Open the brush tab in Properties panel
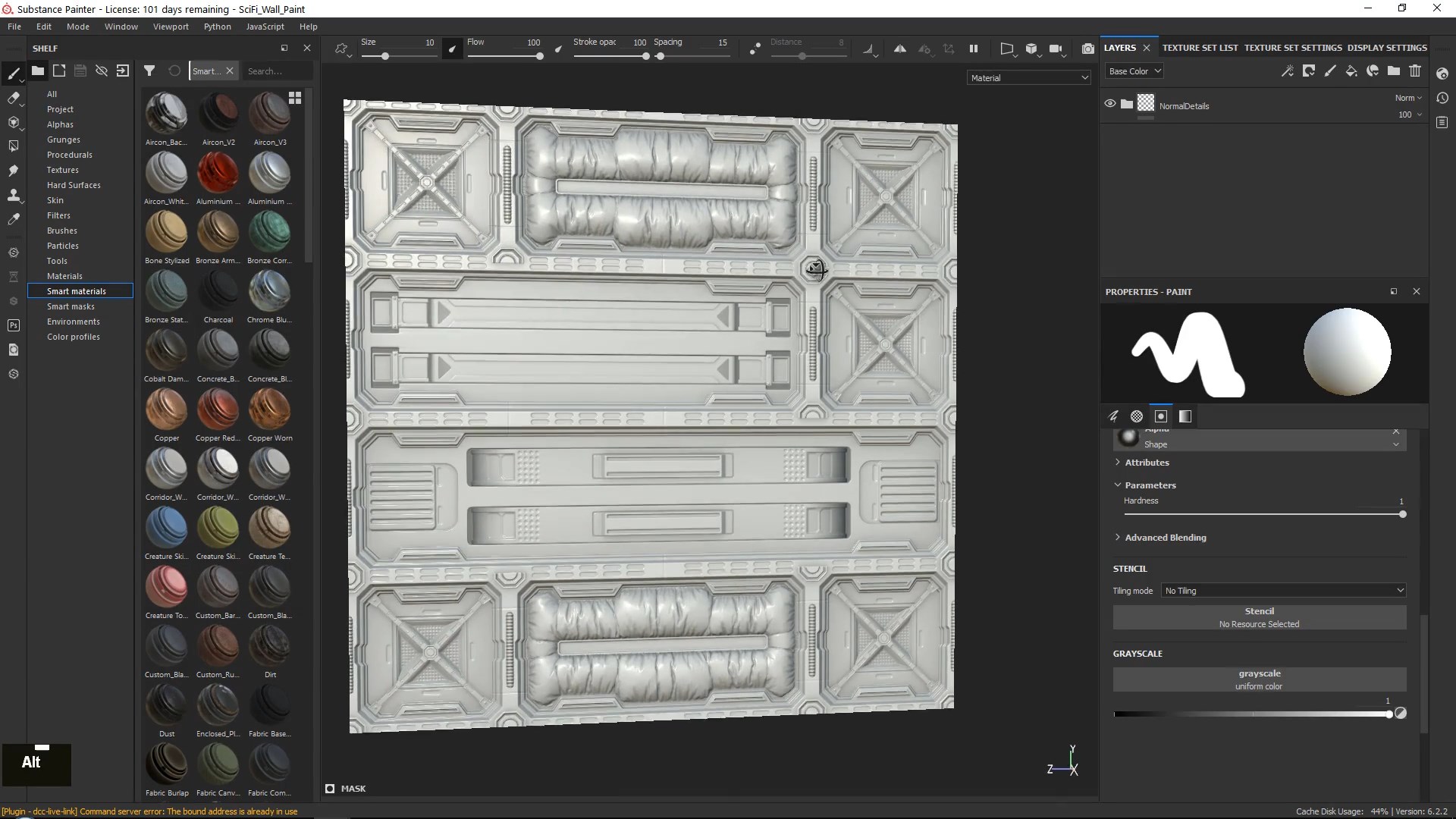Viewport: 1456px width, 819px height. (x=1113, y=416)
